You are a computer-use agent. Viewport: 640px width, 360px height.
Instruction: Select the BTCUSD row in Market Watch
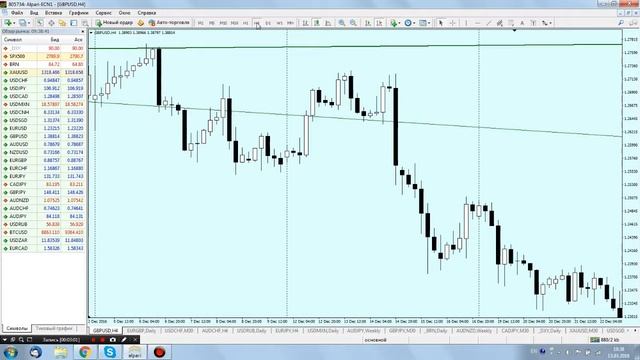pos(43,232)
